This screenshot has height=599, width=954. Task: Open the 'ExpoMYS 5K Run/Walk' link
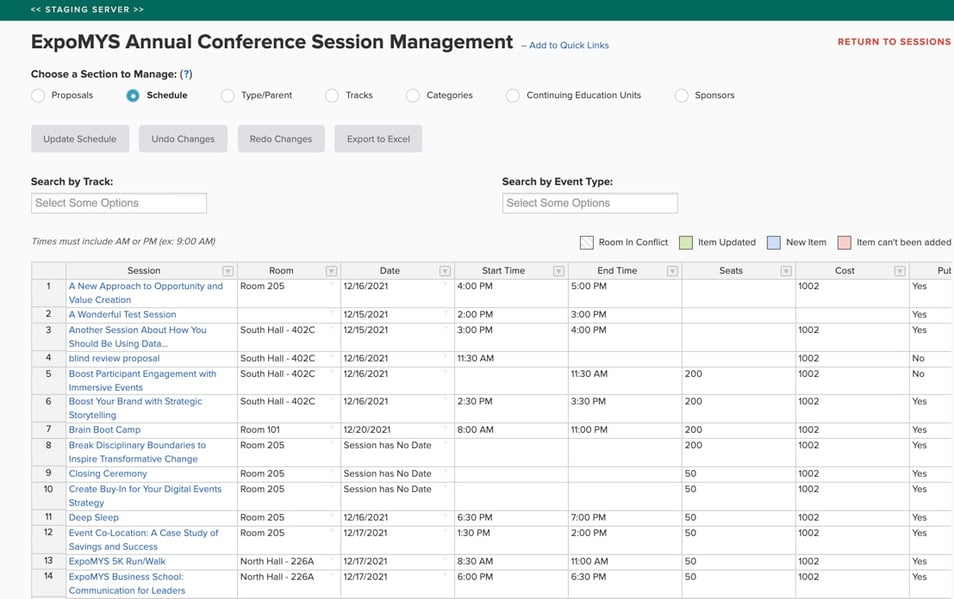coord(117,561)
